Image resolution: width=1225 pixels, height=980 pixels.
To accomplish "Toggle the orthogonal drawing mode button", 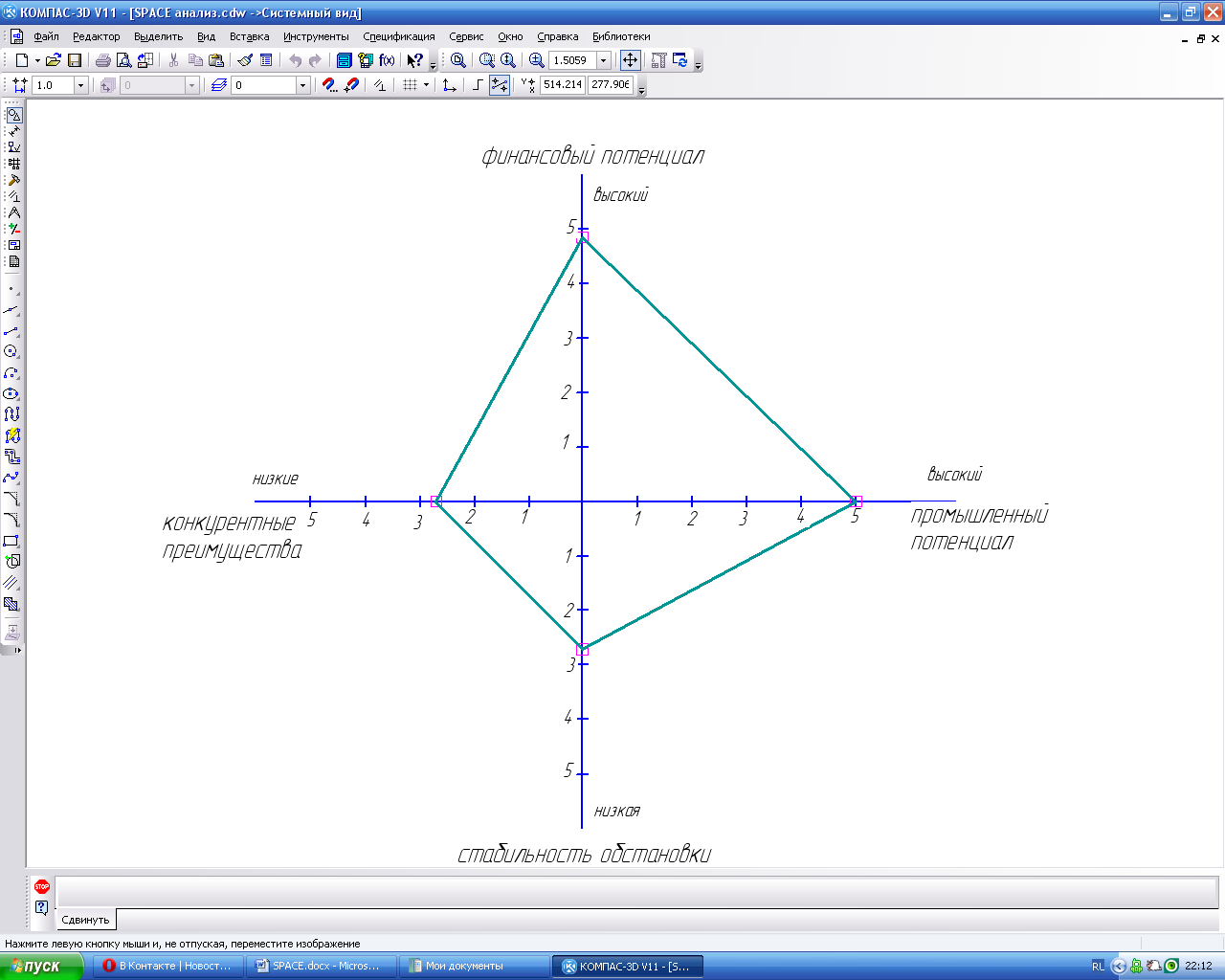I will point(479,85).
